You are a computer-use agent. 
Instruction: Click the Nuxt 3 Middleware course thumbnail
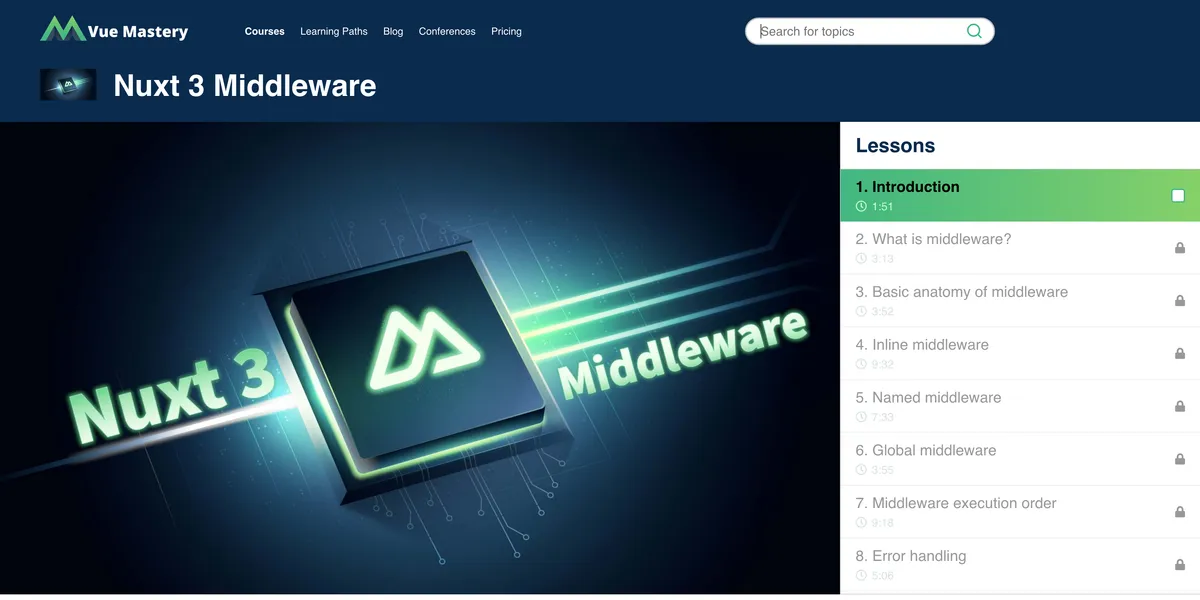(68, 85)
